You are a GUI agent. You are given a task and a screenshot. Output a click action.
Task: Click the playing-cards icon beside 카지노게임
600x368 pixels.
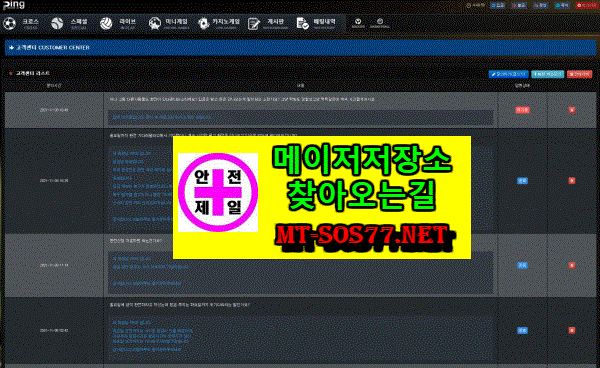click(x=204, y=24)
